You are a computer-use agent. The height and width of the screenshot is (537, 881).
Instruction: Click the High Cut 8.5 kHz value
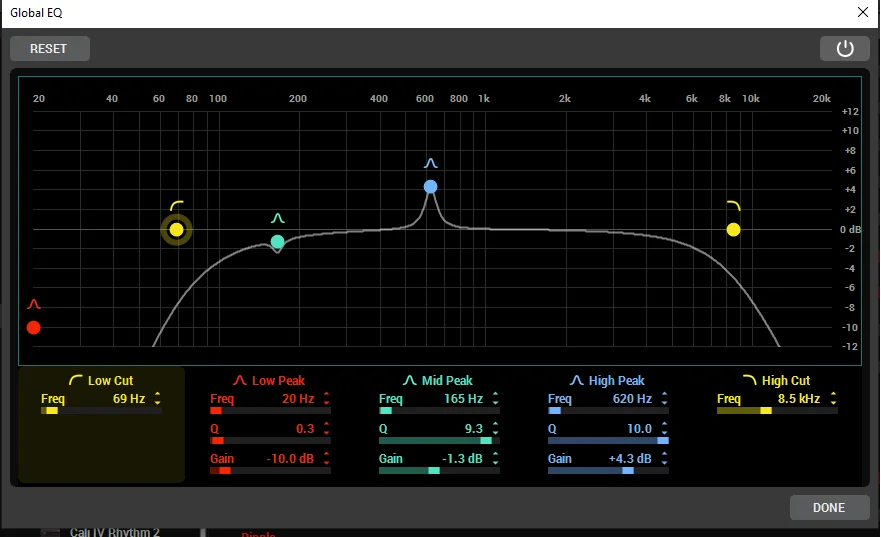(x=799, y=398)
